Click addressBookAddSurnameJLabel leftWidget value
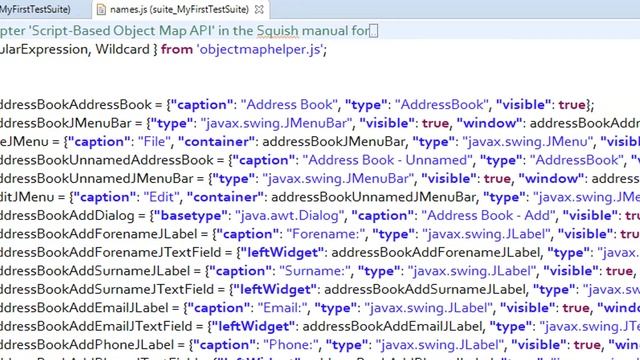 click(x=425, y=289)
